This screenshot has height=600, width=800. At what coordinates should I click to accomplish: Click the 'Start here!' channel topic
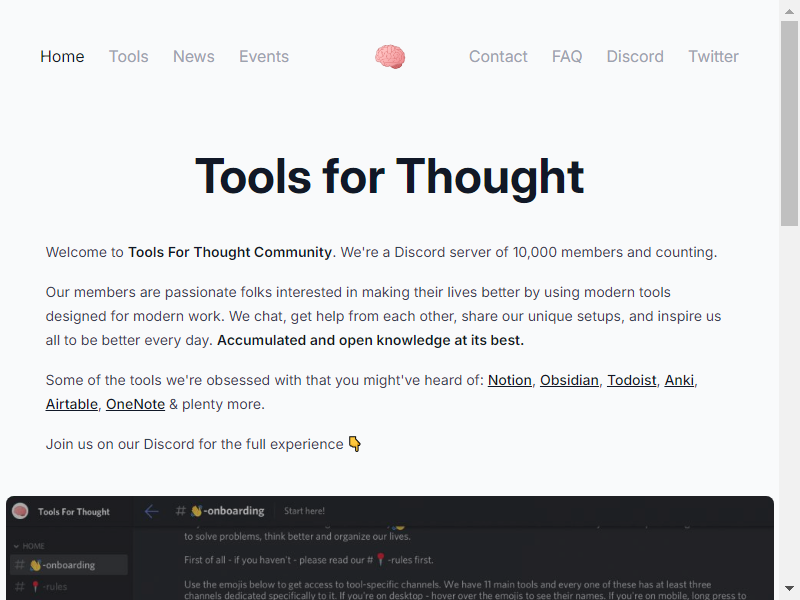pyautogui.click(x=304, y=511)
